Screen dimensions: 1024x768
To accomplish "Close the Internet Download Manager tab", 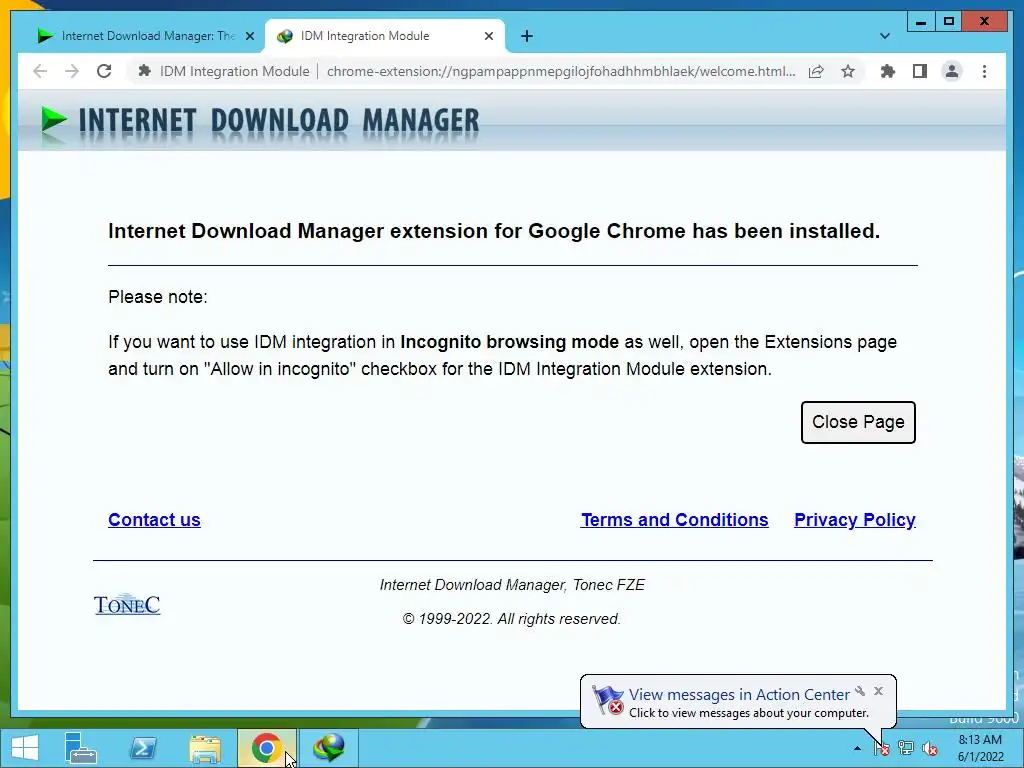I will click(249, 37).
